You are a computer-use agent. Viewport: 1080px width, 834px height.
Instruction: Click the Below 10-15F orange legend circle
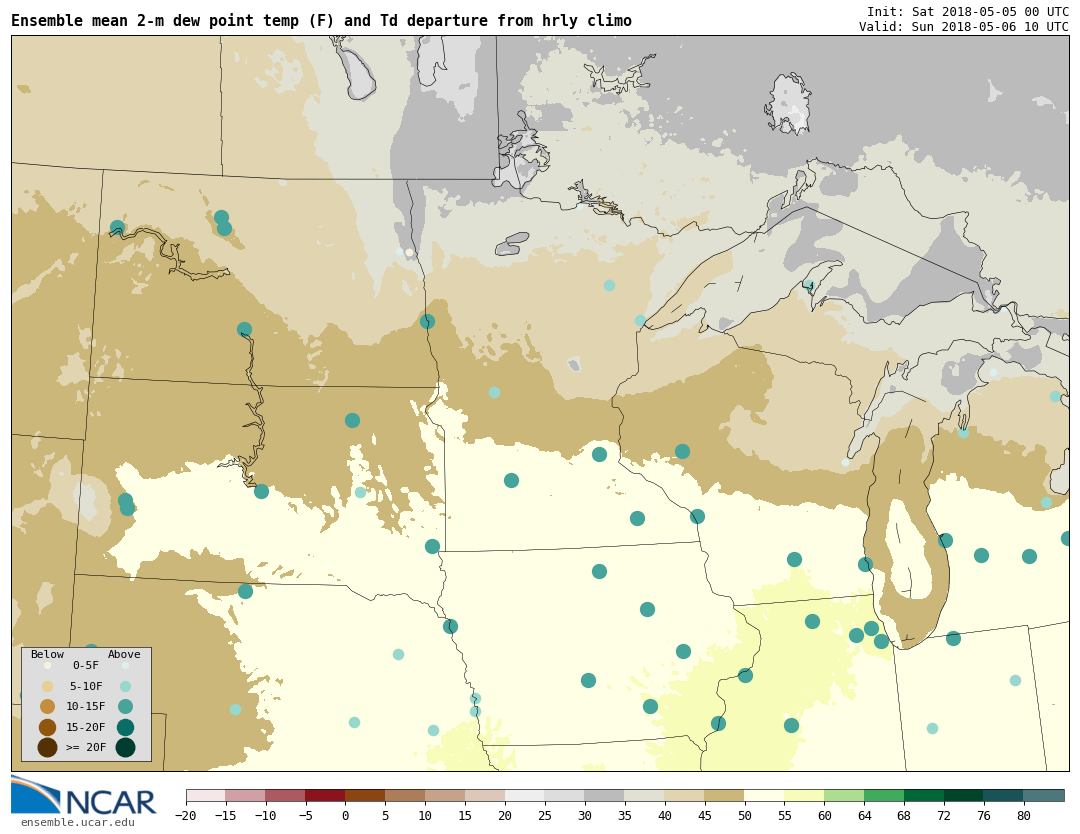pos(47,706)
